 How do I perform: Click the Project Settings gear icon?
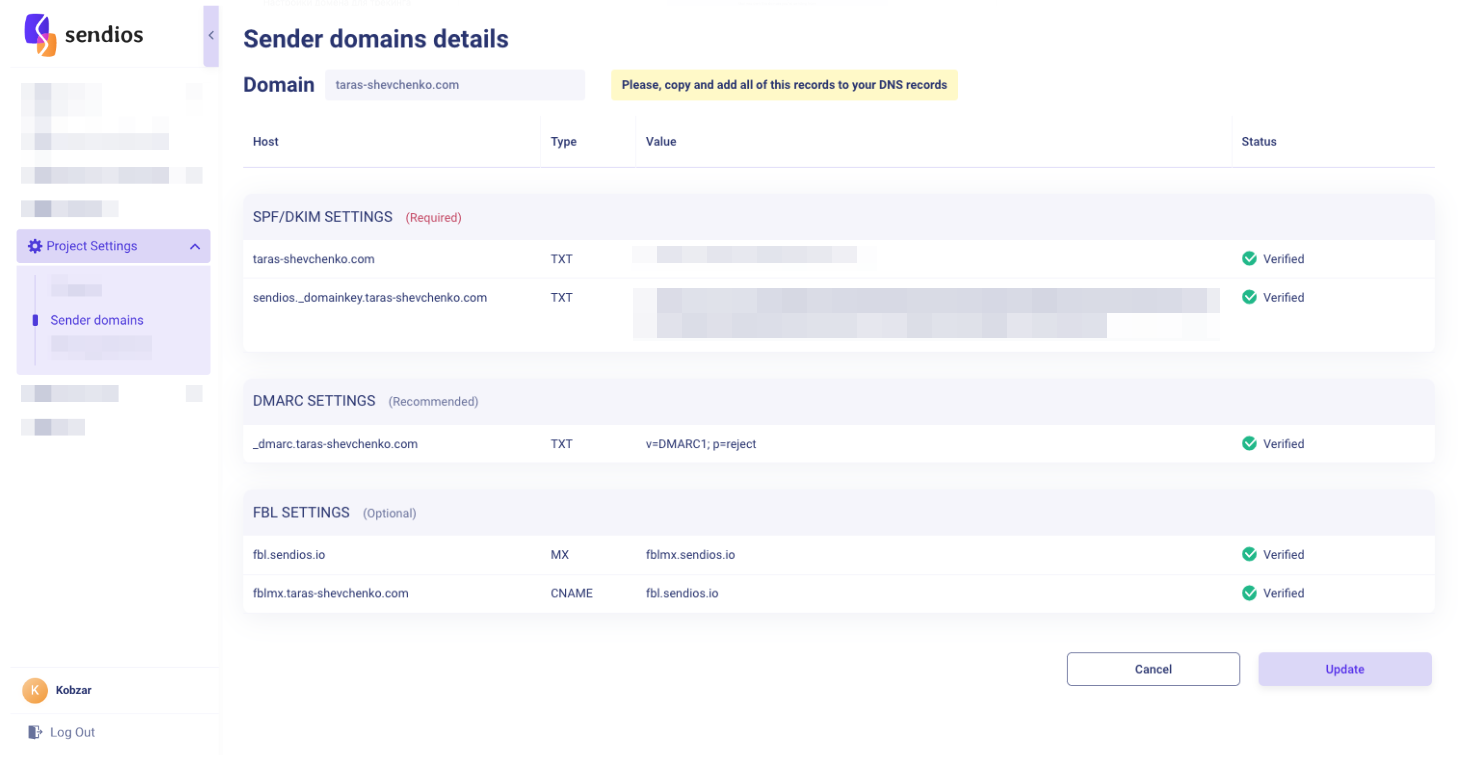coord(35,246)
